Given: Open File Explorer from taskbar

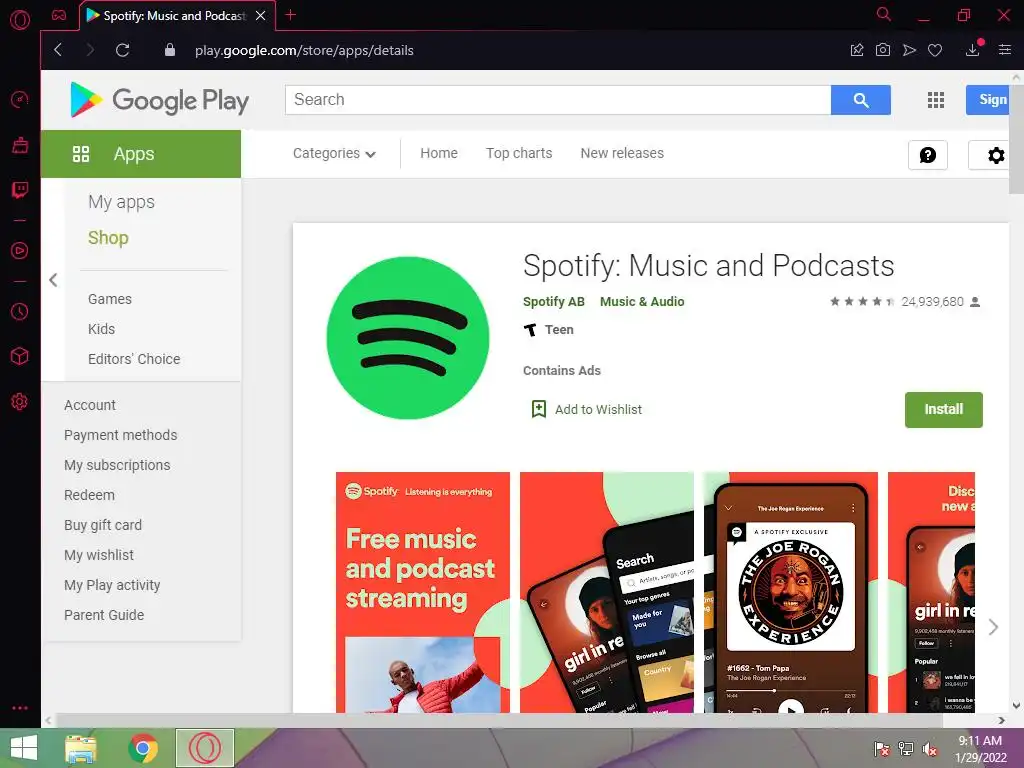Looking at the screenshot, I should [81, 748].
